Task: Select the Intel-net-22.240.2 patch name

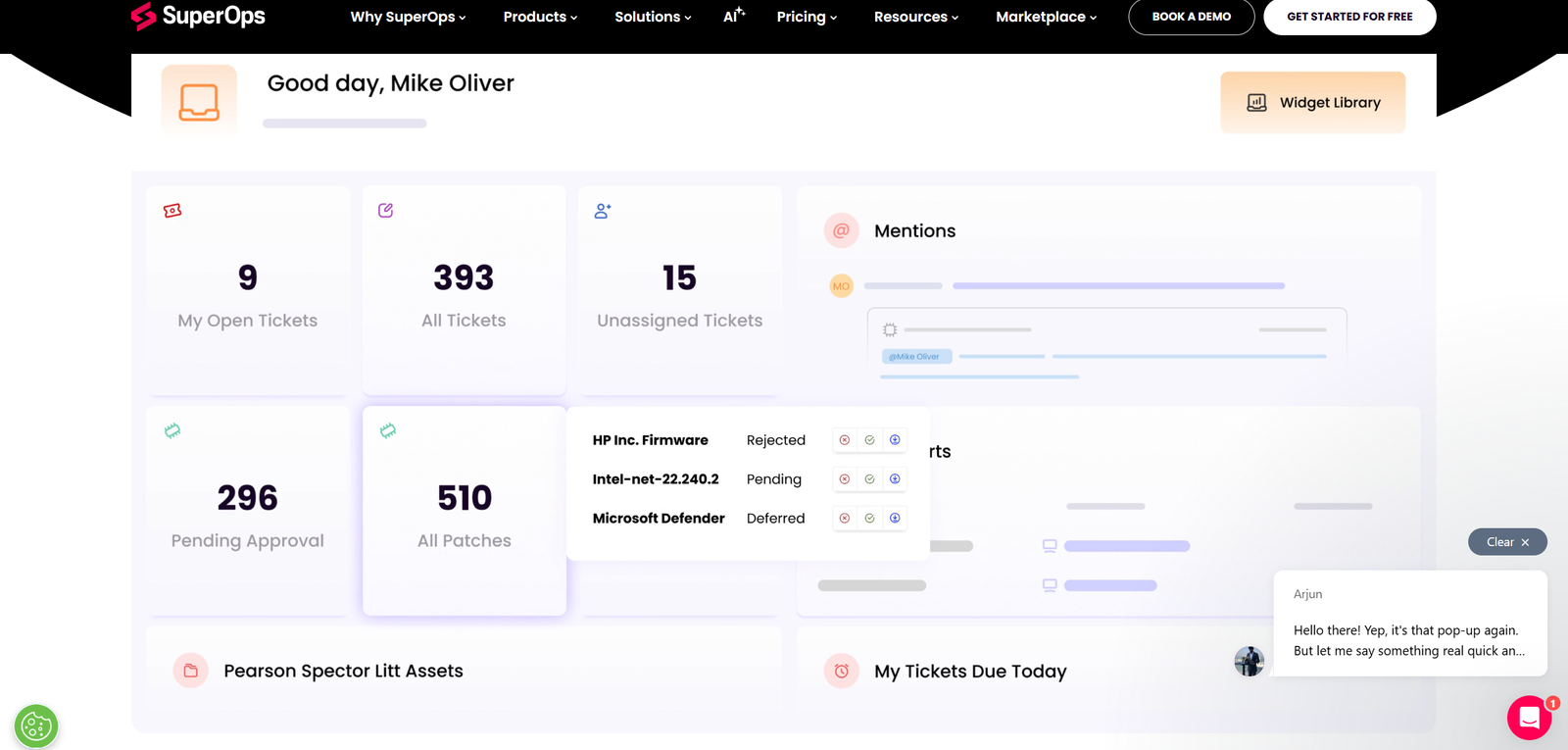Action: tap(656, 479)
